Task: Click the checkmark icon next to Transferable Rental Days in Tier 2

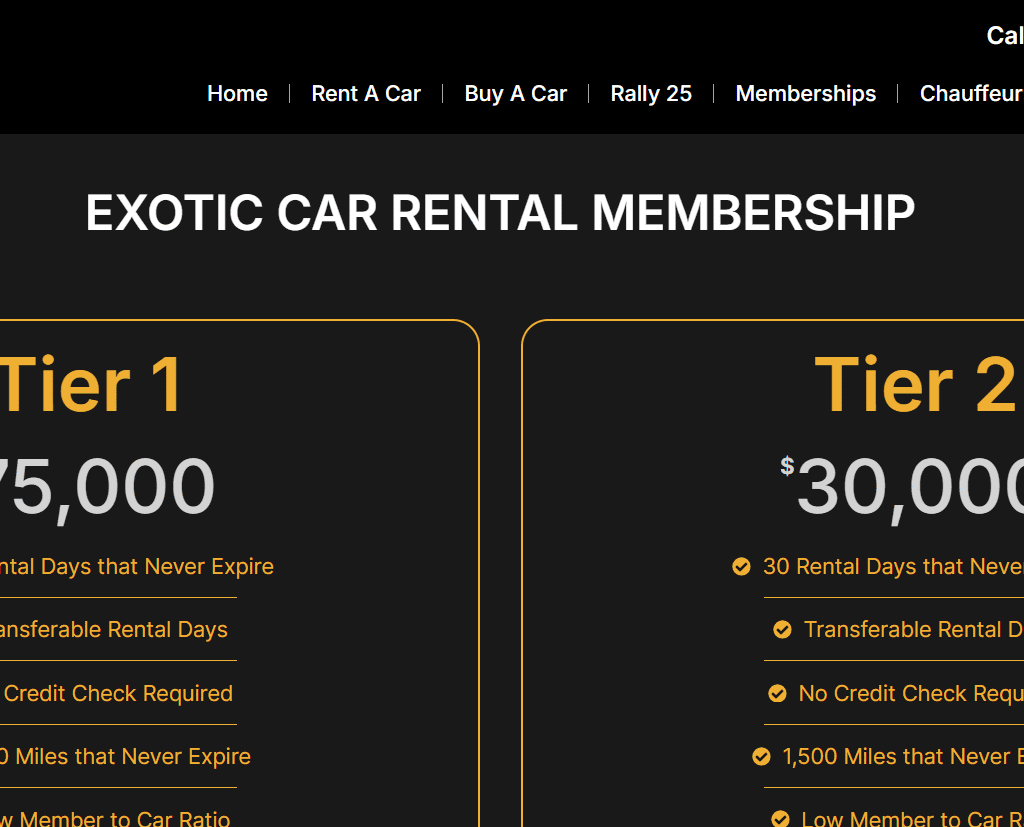Action: (x=782, y=630)
